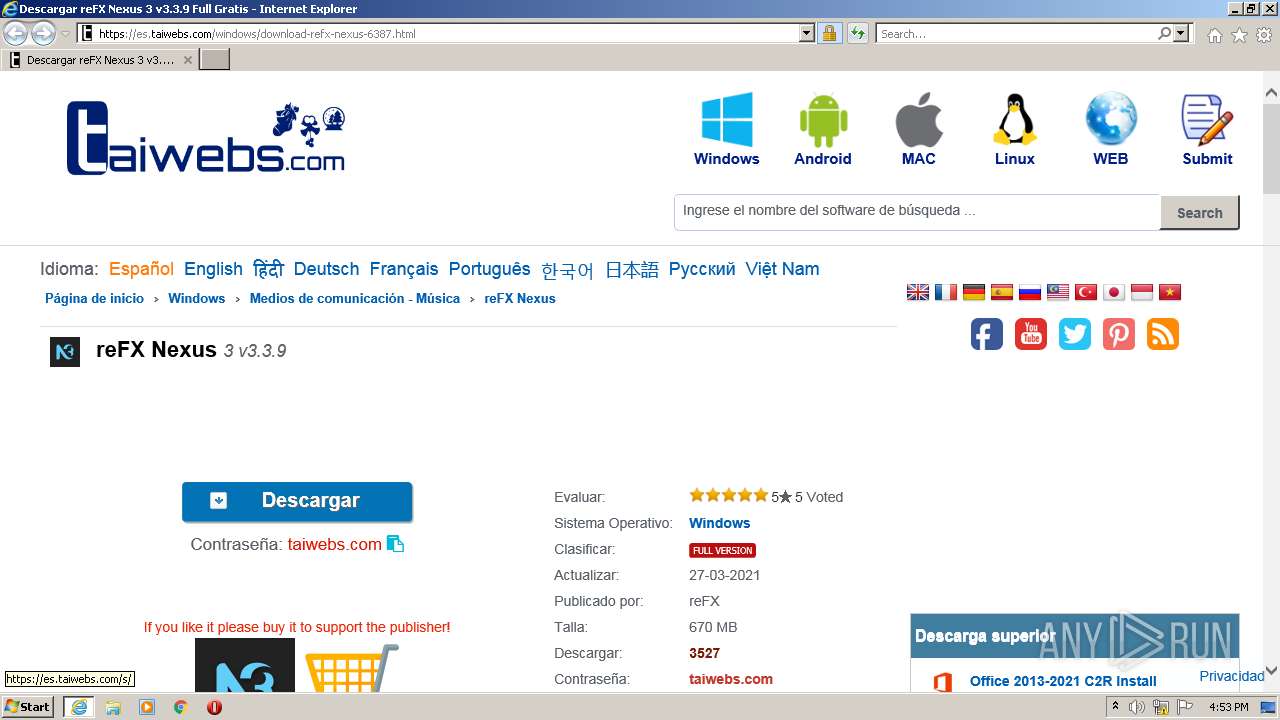Open the Android software category icon
The width and height of the screenshot is (1280, 720).
(x=823, y=120)
